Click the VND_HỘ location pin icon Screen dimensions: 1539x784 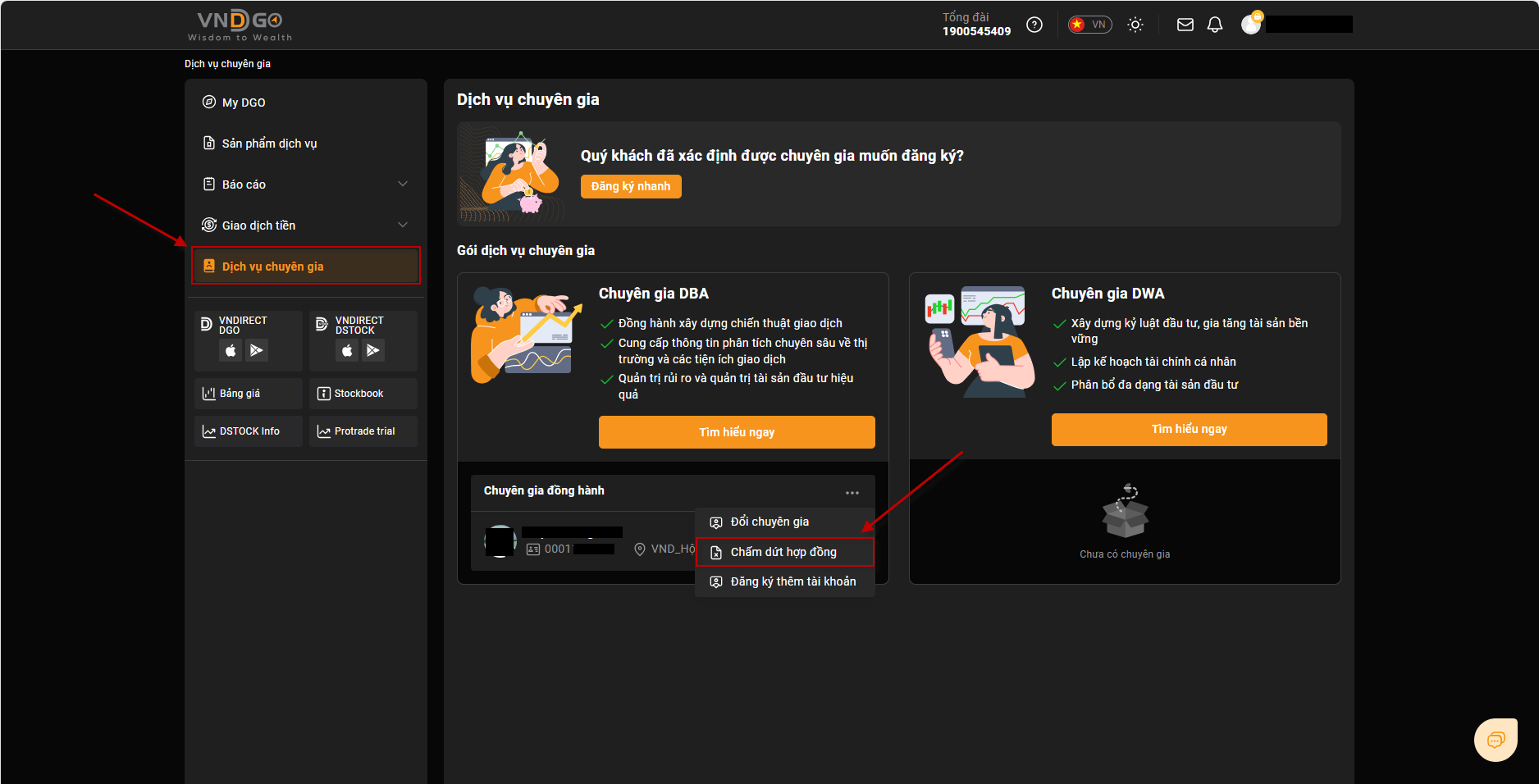coord(640,549)
